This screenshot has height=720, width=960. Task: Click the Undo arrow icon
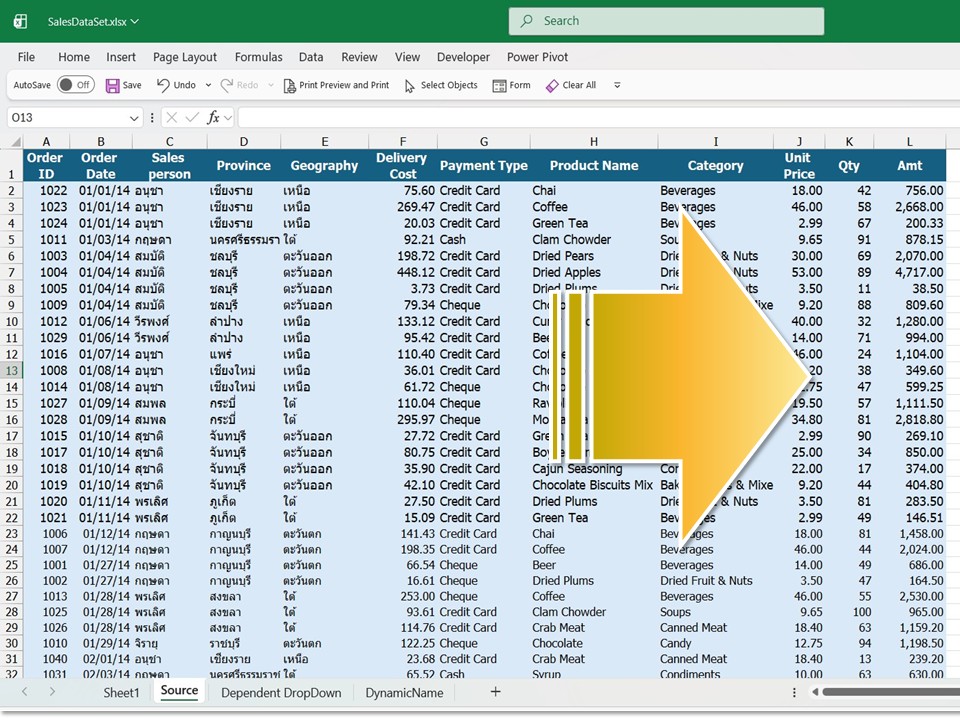[163, 85]
